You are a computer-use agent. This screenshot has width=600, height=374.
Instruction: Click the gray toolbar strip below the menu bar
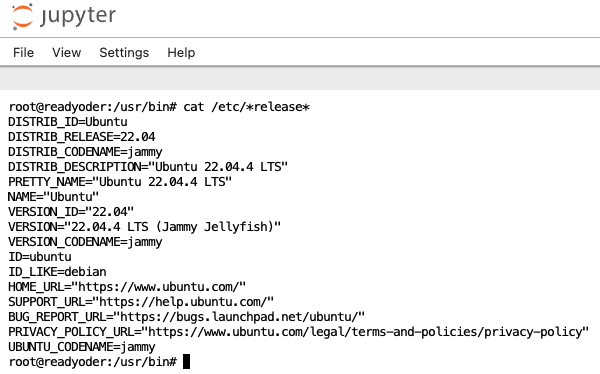[x=300, y=79]
